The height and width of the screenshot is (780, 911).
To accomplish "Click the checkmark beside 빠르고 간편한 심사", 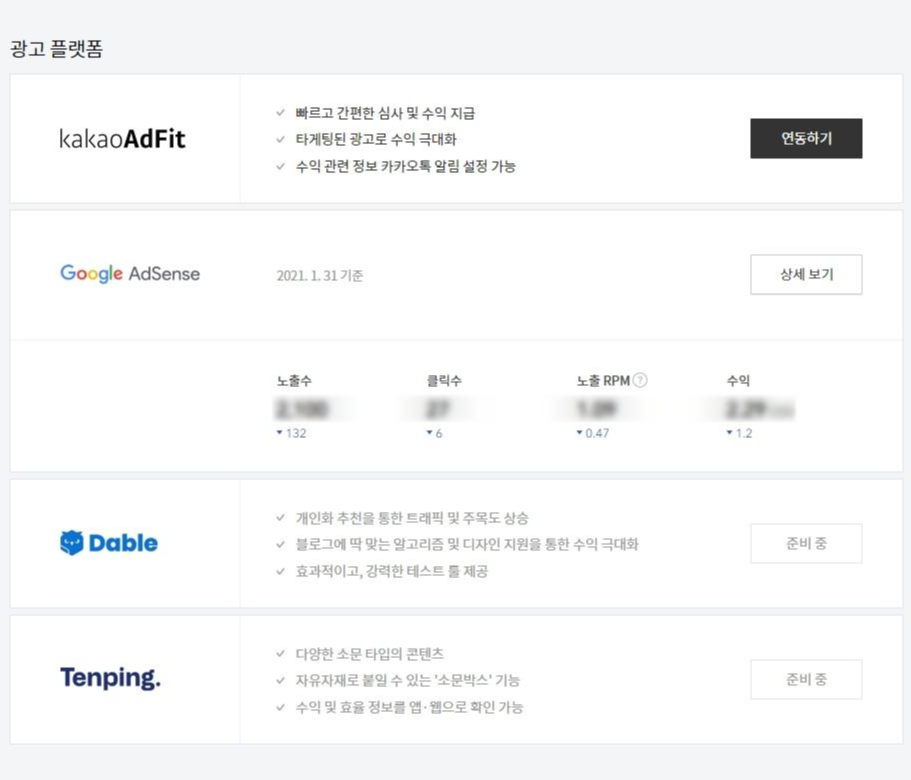I will click(x=281, y=112).
